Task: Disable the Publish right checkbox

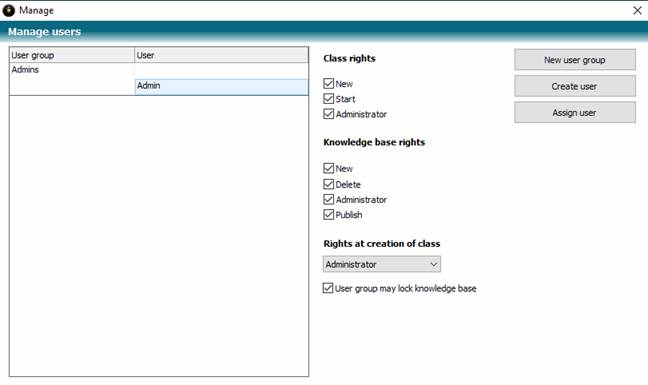Action: coord(329,215)
